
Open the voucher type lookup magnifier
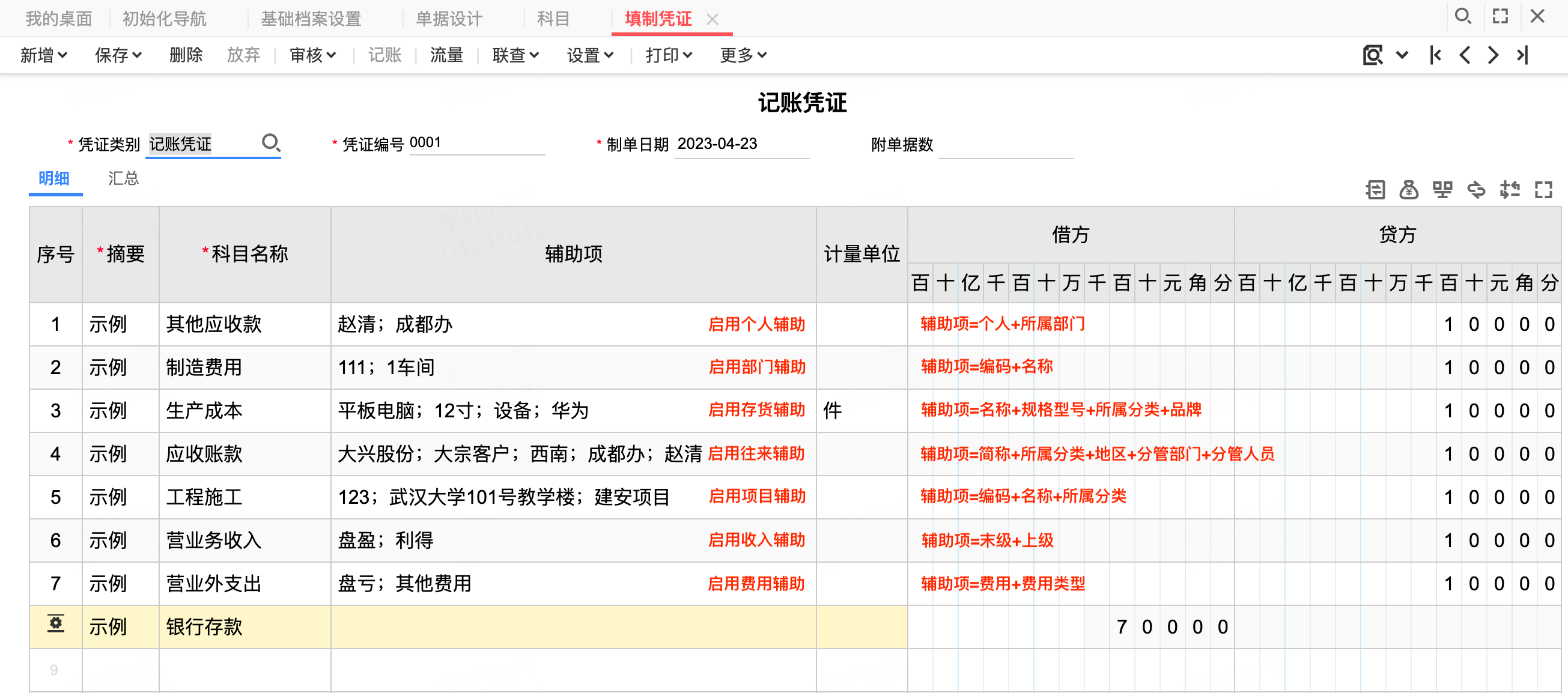(x=270, y=144)
